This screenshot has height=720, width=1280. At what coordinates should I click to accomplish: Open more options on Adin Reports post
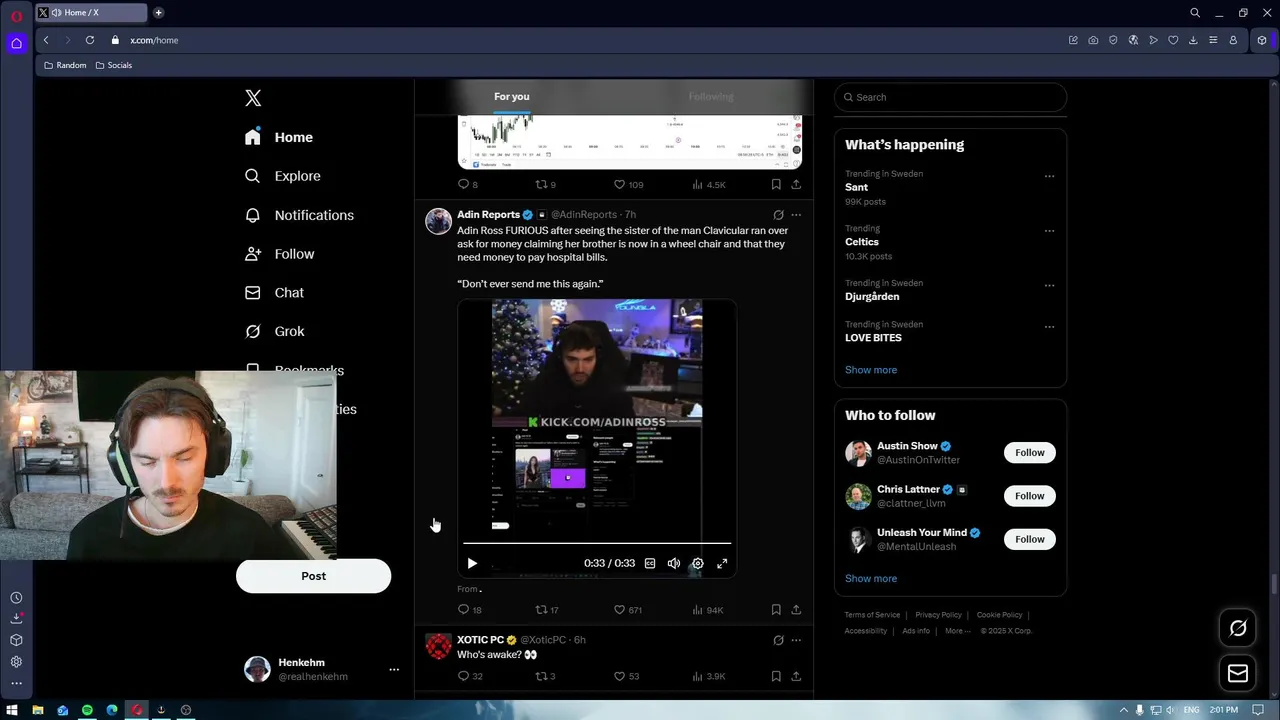click(796, 215)
